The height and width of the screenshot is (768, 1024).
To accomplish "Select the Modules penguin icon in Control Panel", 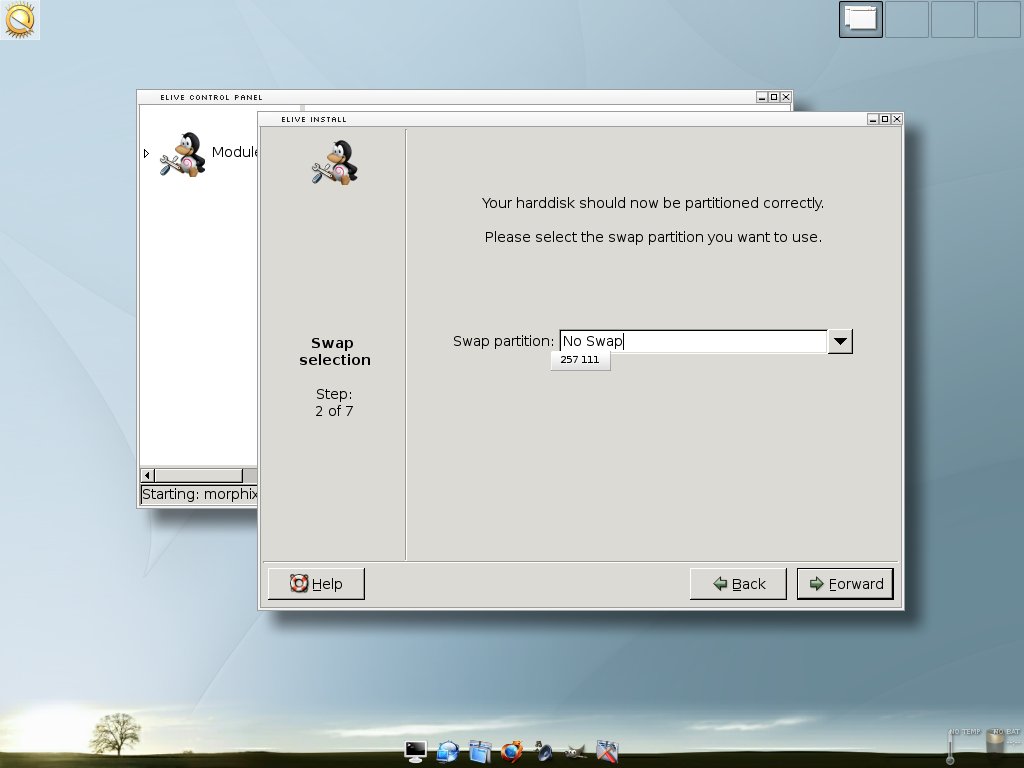I will pos(182,155).
